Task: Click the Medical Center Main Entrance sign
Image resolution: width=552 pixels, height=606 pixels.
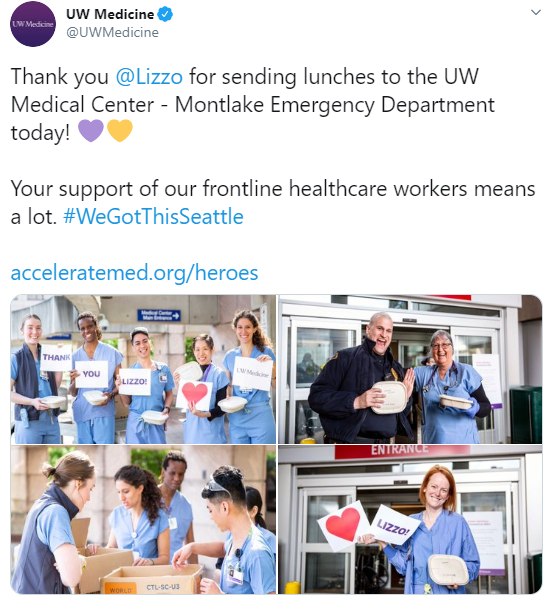Action: 158,315
